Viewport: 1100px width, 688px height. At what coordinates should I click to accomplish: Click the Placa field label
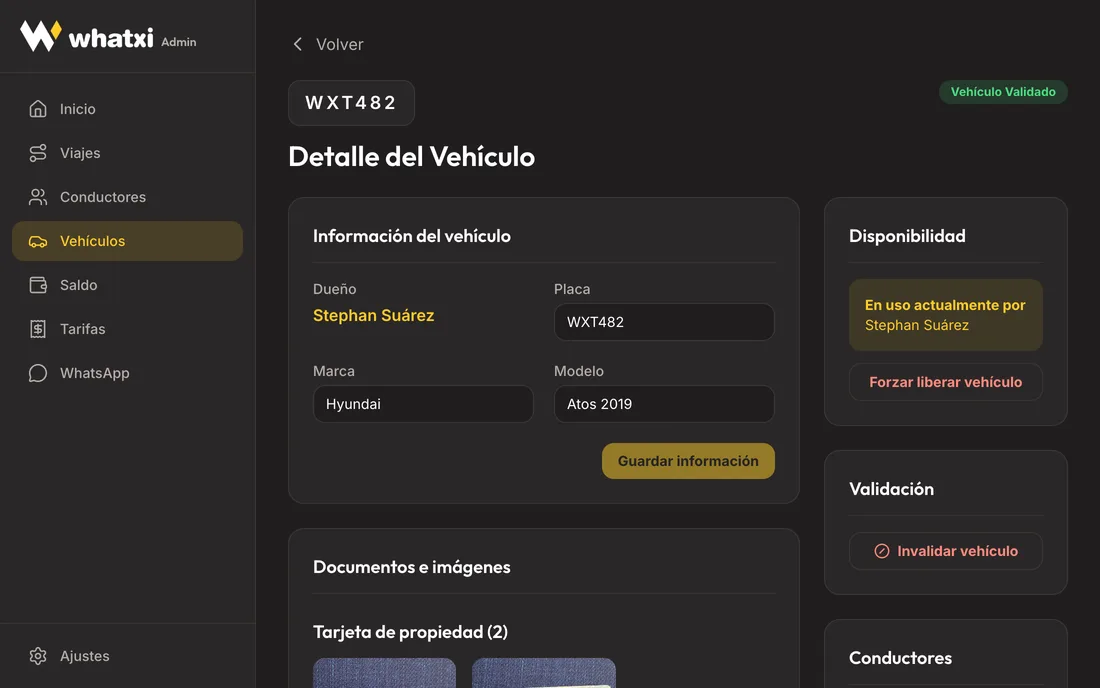[572, 289]
